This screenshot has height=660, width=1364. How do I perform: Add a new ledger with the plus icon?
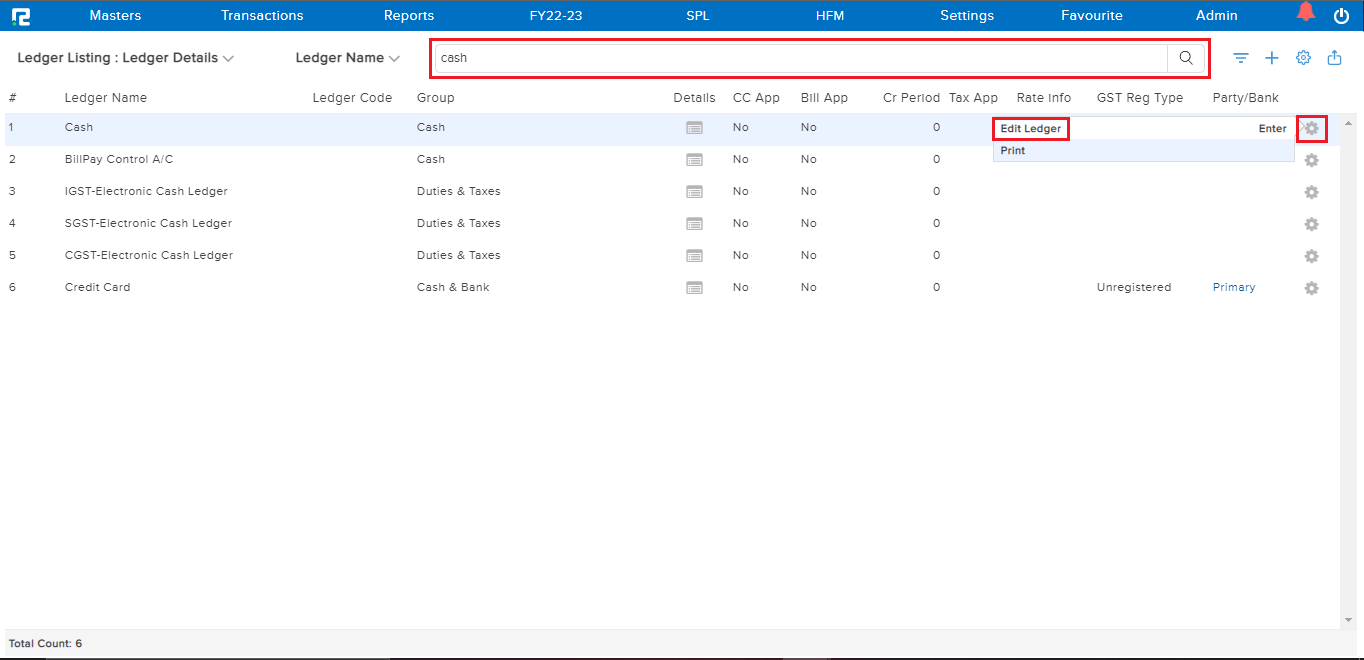[1272, 58]
